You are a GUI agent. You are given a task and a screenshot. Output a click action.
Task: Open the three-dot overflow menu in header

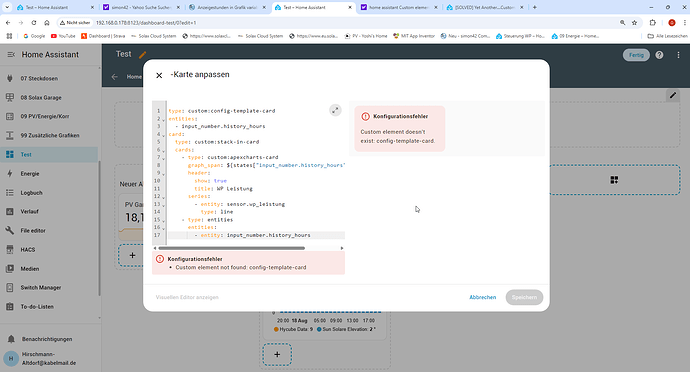click(678, 55)
